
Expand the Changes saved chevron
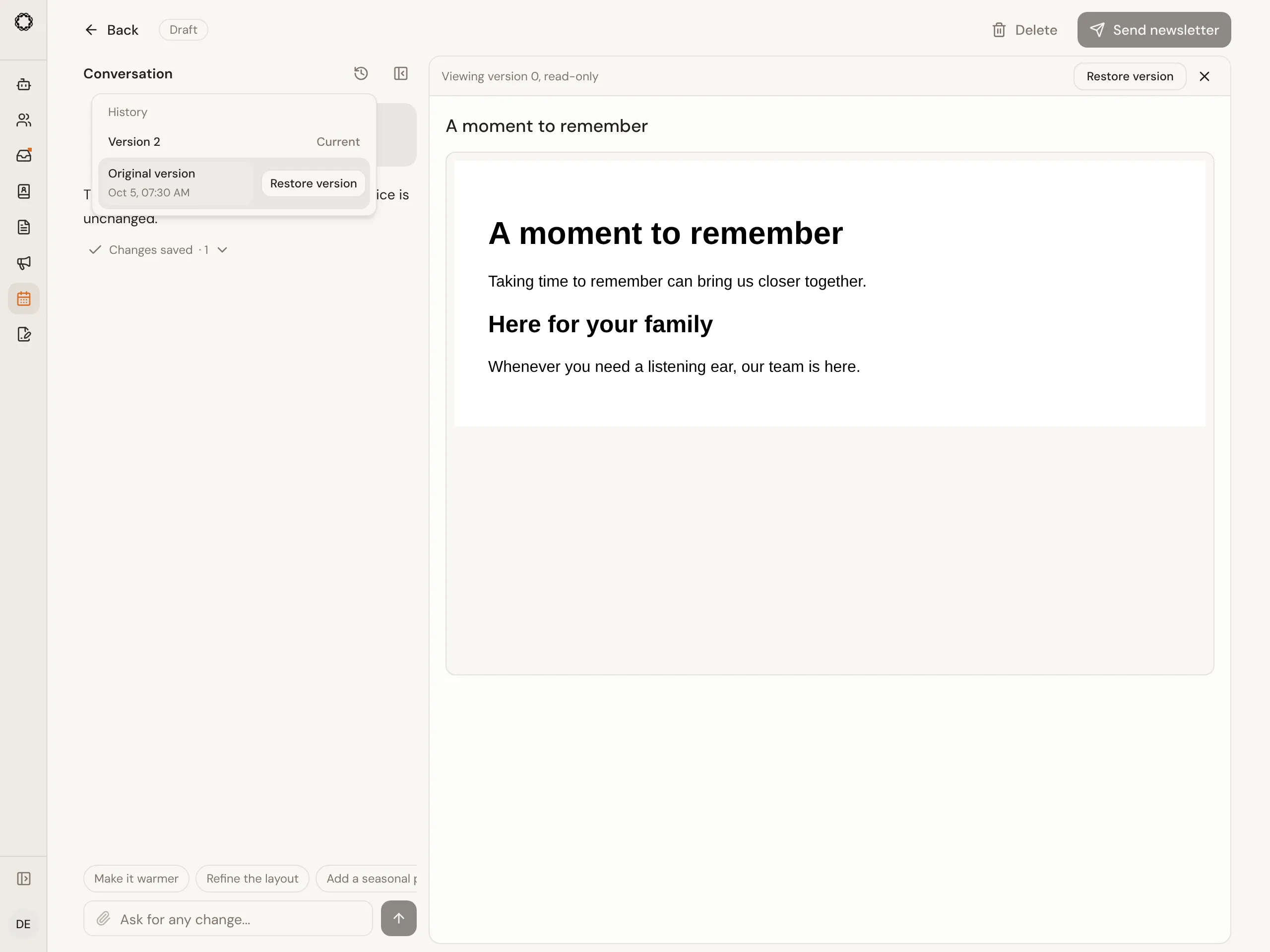223,249
